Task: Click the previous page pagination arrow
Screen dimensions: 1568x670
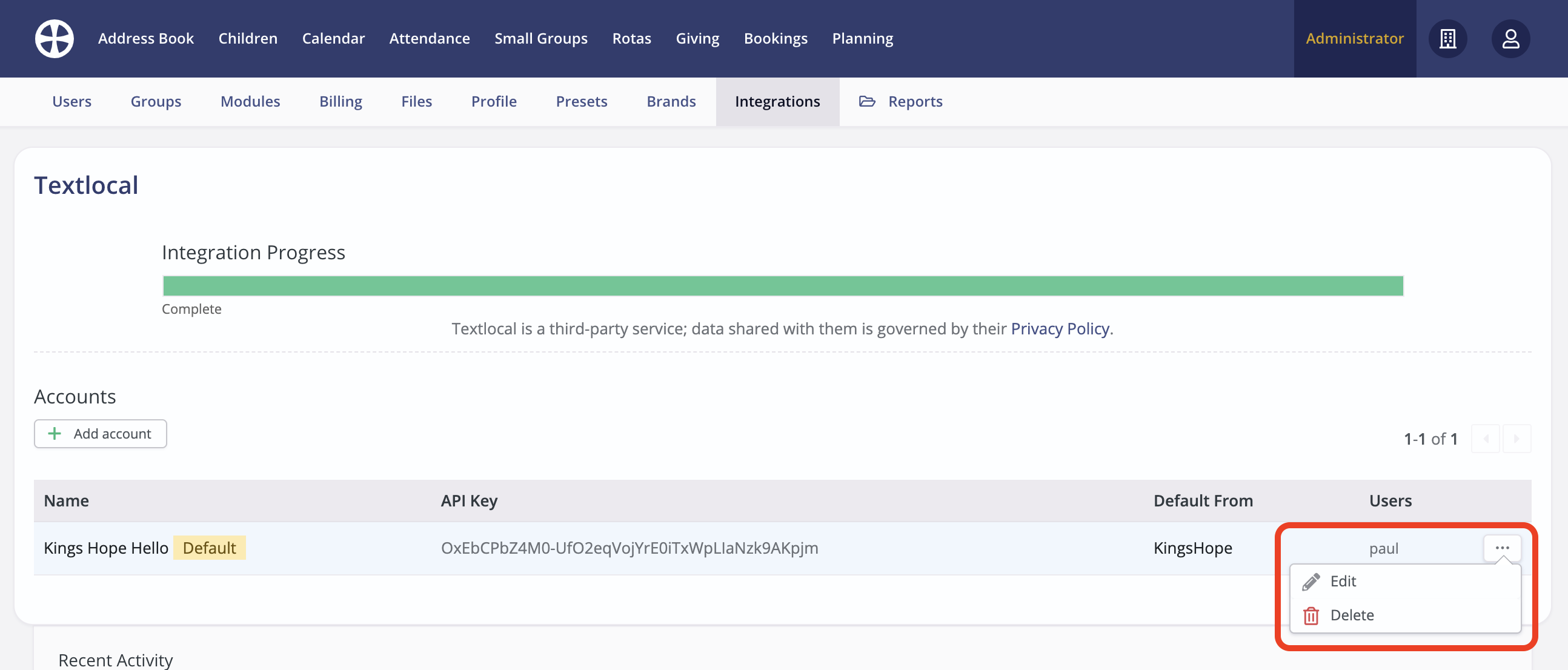Action: point(1486,438)
